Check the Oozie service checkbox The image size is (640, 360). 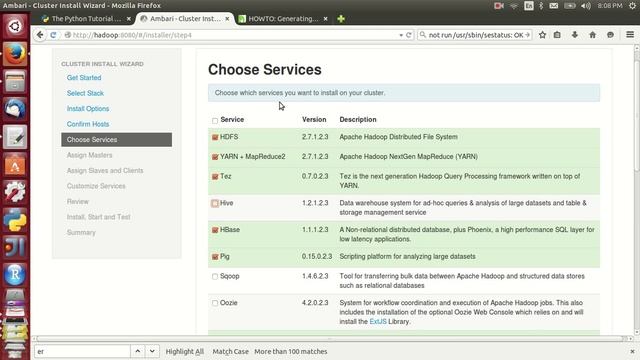[215, 303]
